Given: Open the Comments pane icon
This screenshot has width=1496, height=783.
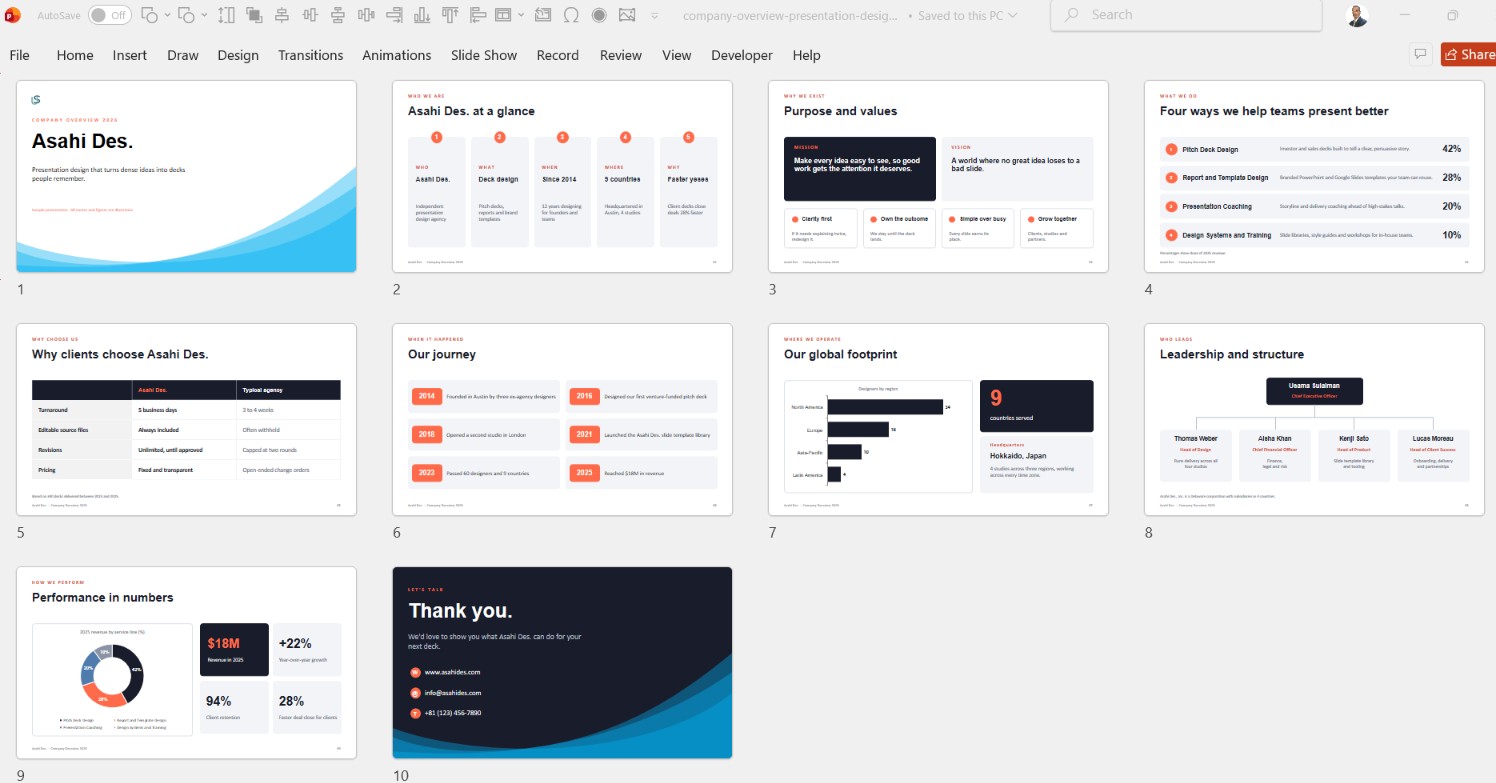Looking at the screenshot, I should click(x=1419, y=54).
